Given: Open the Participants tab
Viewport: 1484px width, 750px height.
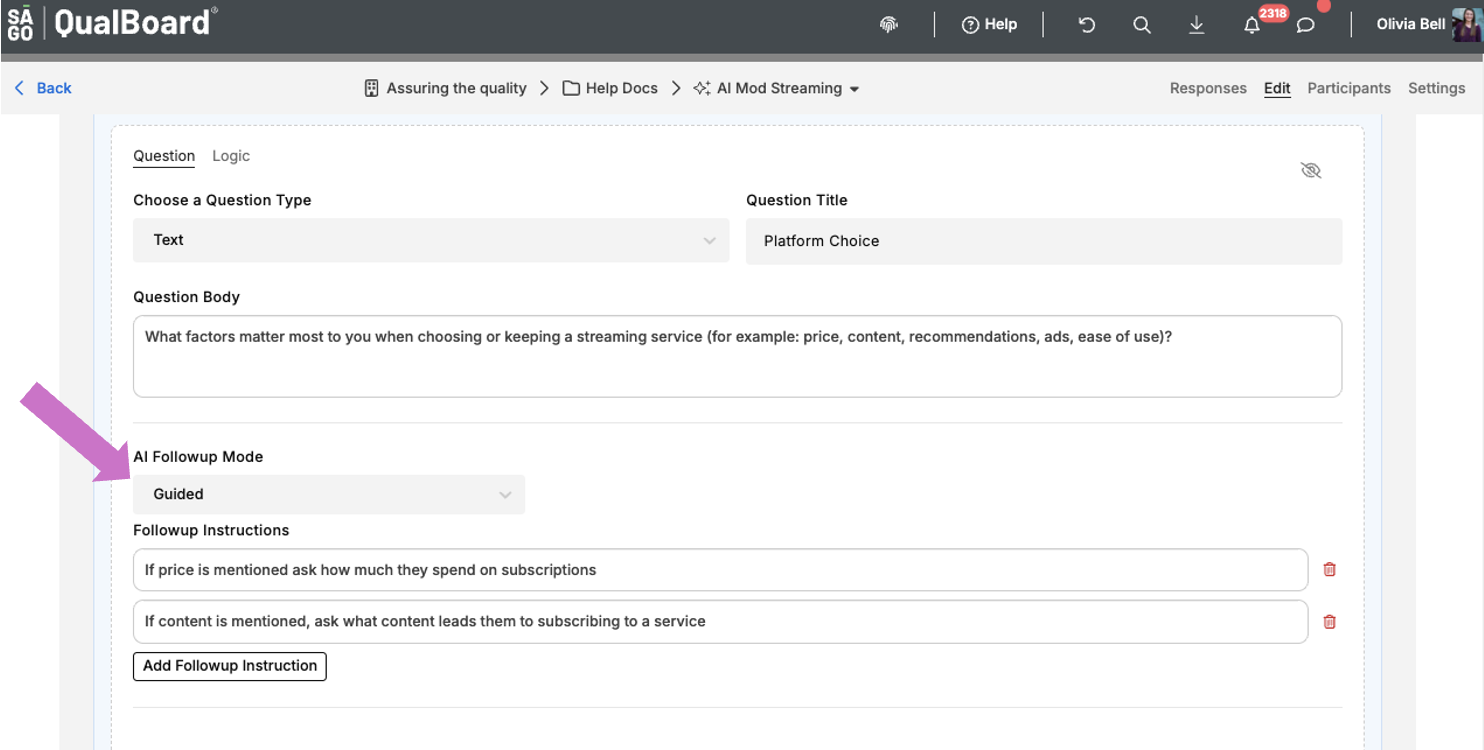Looking at the screenshot, I should (1349, 88).
